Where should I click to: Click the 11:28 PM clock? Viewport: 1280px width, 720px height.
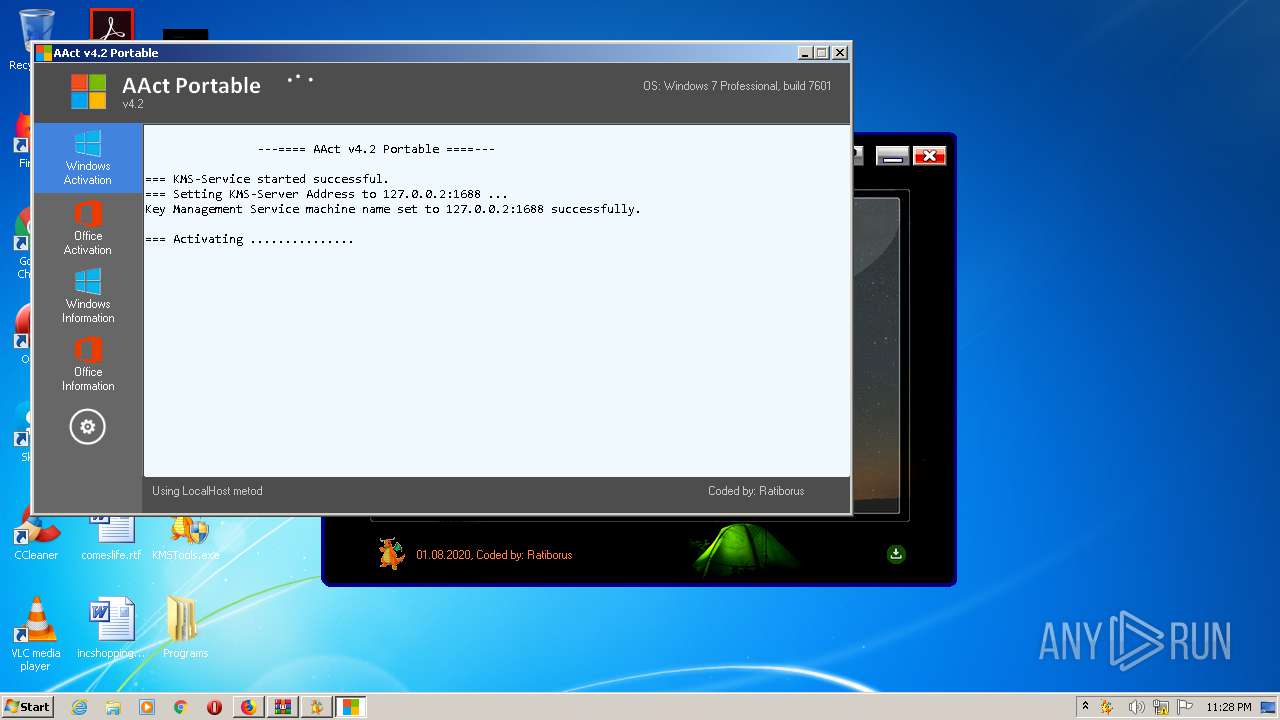[x=1229, y=707]
